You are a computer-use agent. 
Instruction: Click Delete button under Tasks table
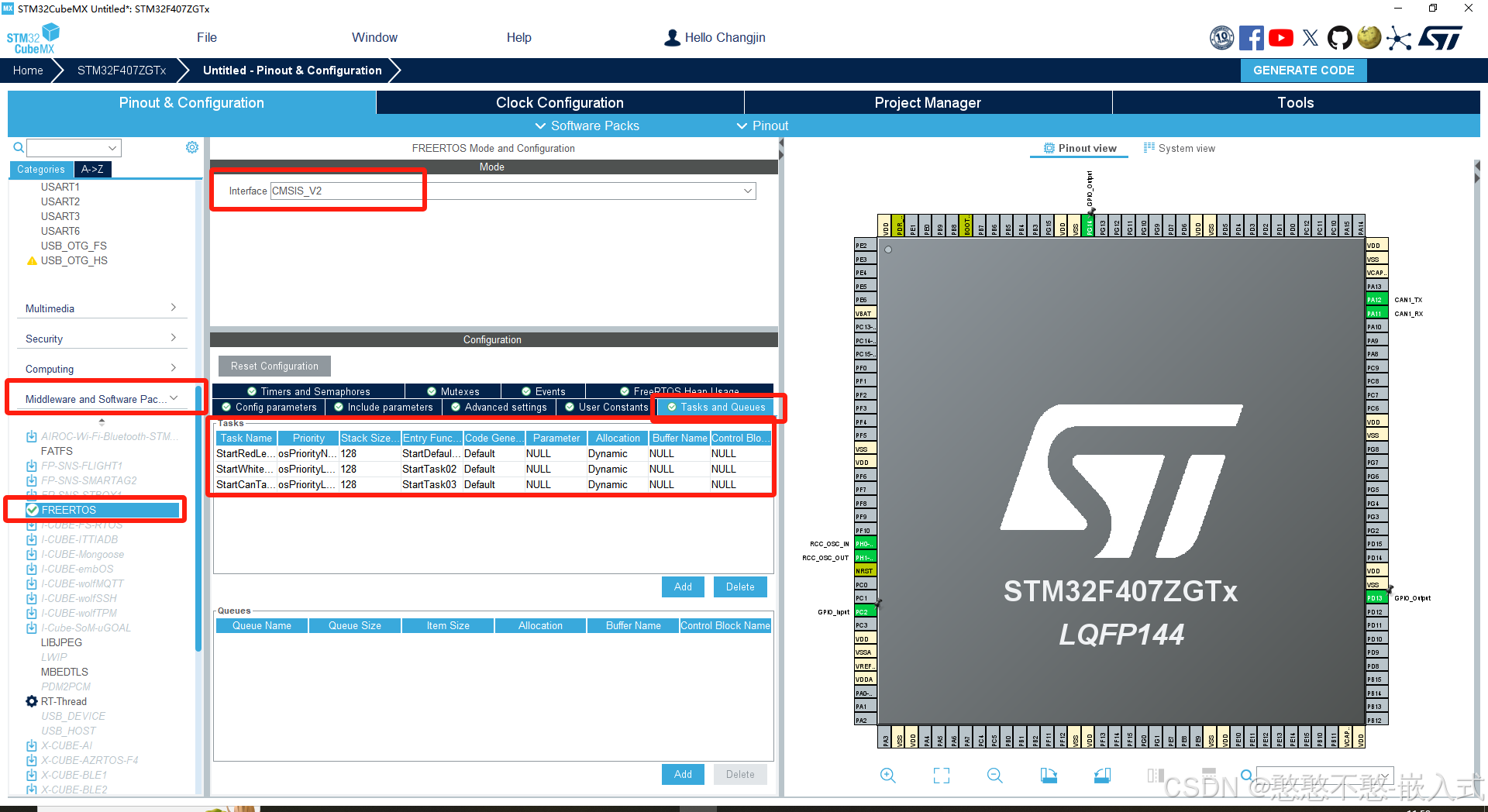pos(740,587)
